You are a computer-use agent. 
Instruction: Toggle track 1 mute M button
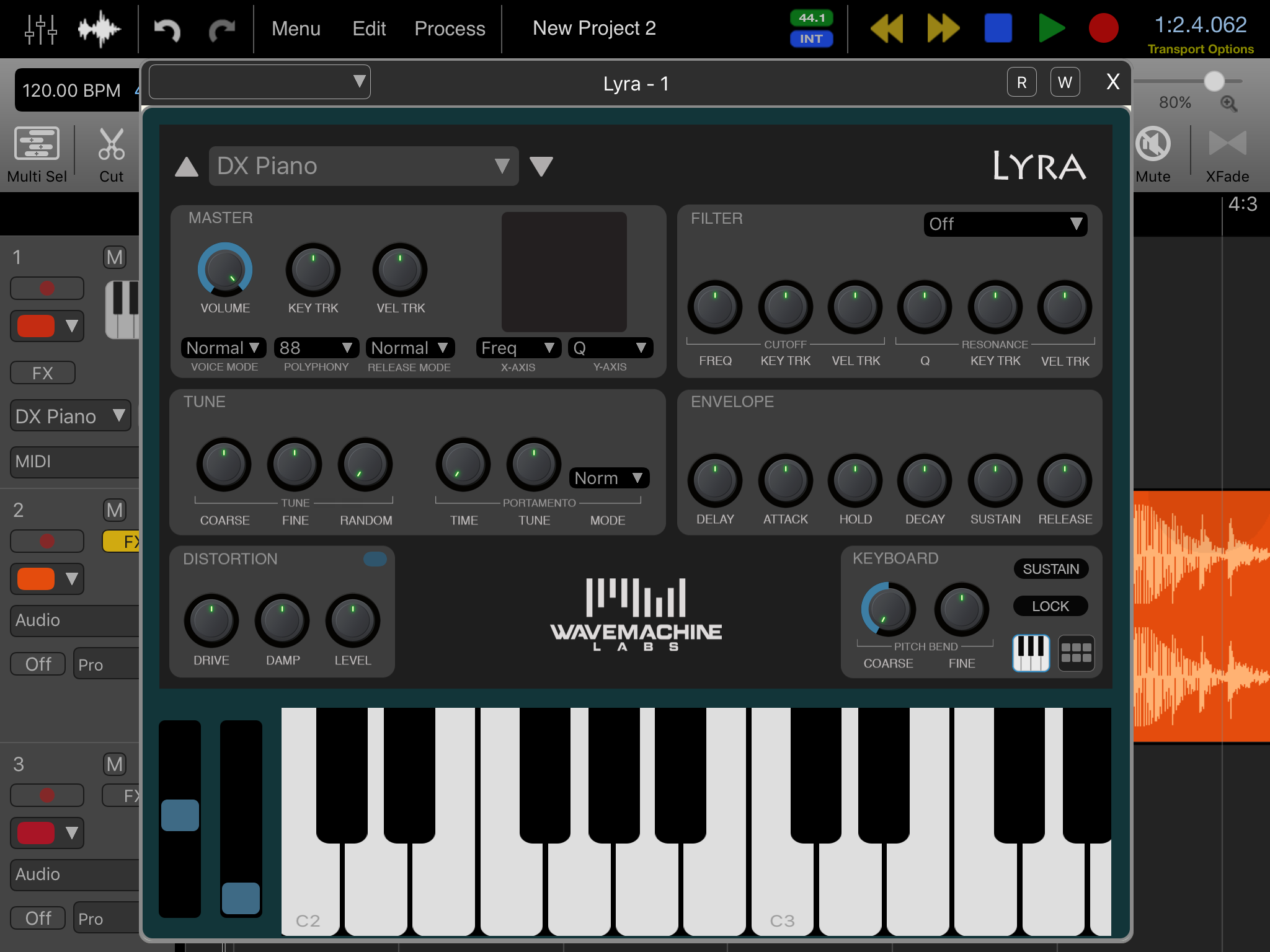click(x=114, y=257)
